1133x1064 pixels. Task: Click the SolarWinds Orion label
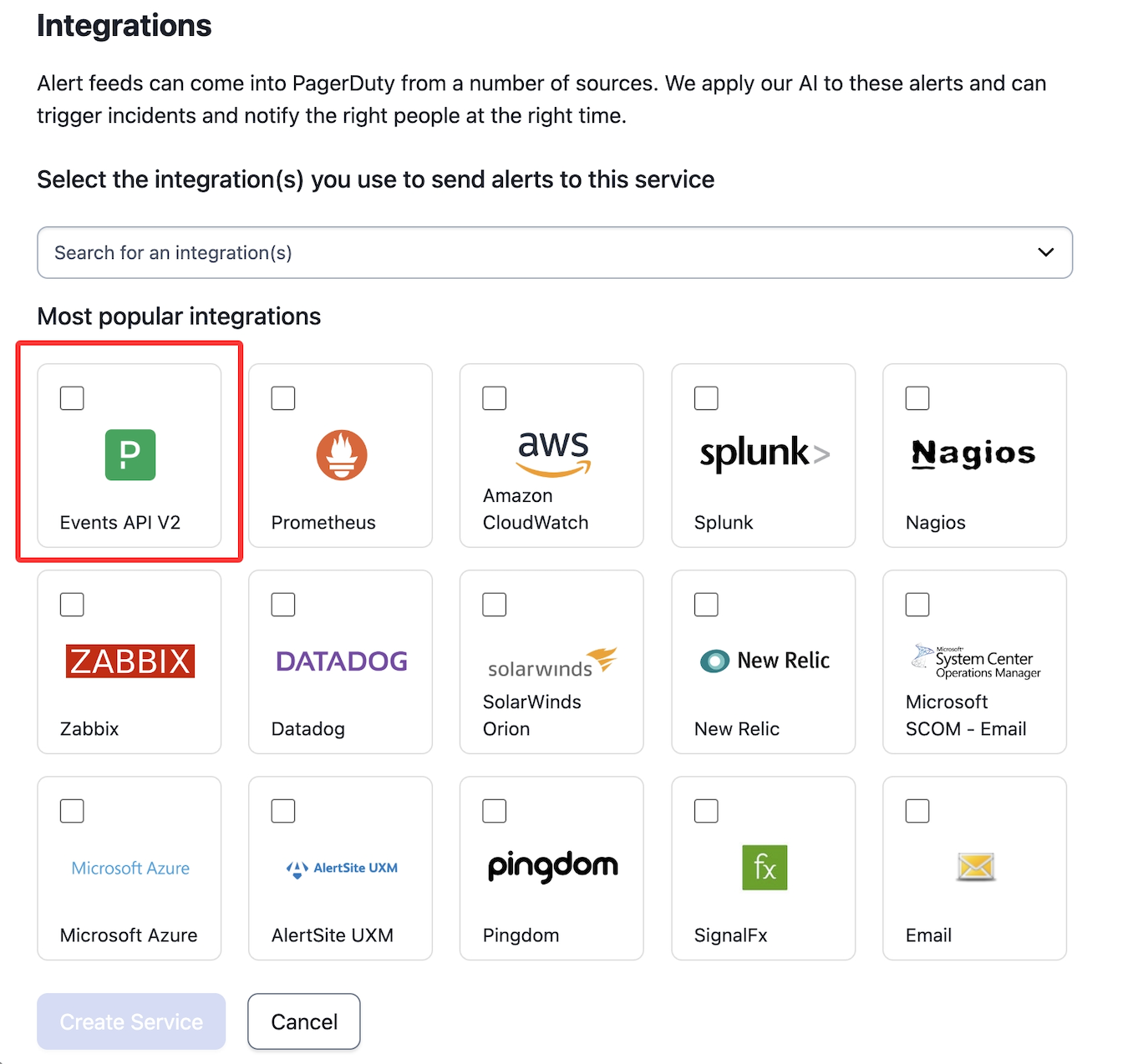point(532,716)
